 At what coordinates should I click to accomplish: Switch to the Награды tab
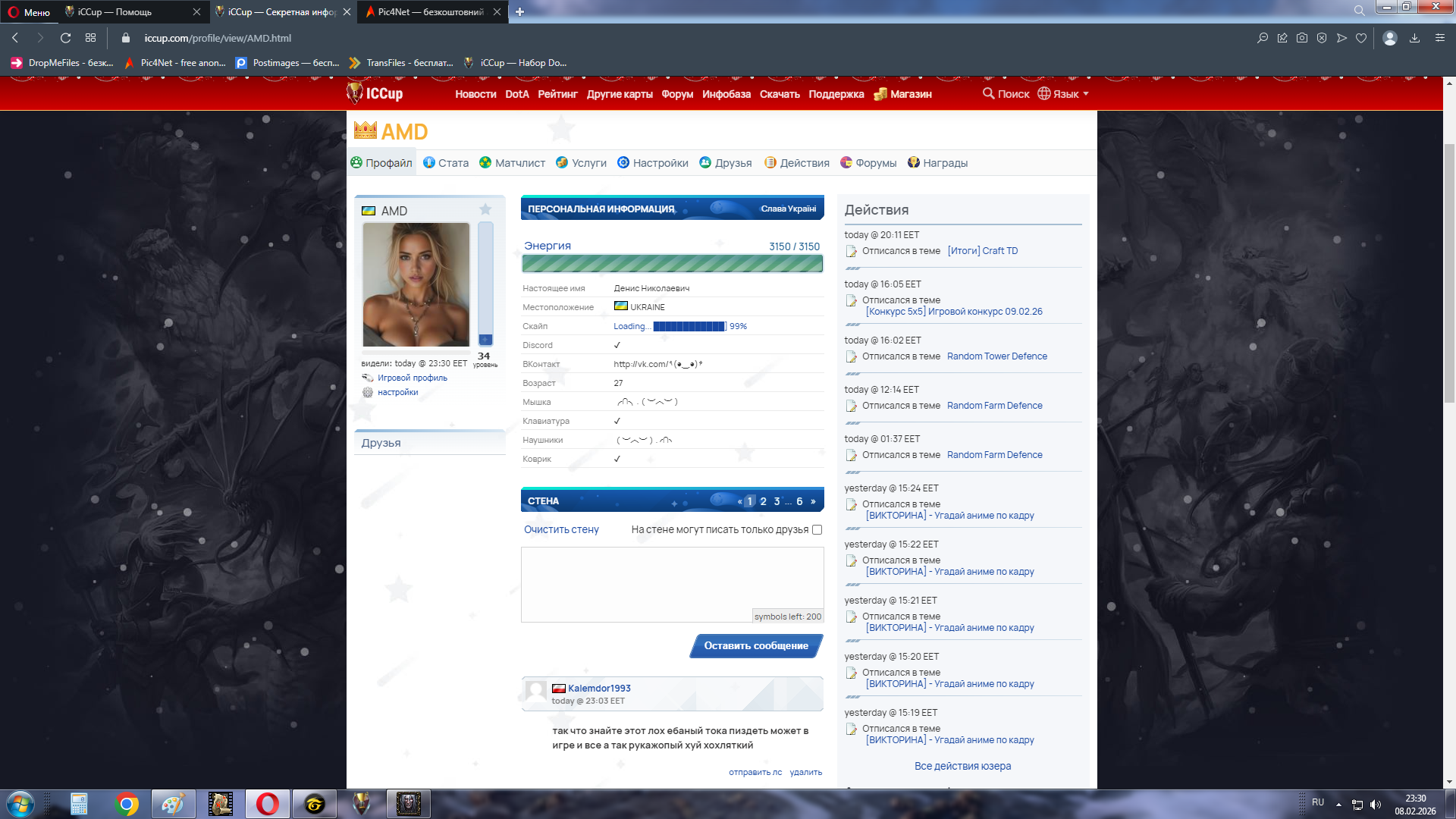click(937, 163)
